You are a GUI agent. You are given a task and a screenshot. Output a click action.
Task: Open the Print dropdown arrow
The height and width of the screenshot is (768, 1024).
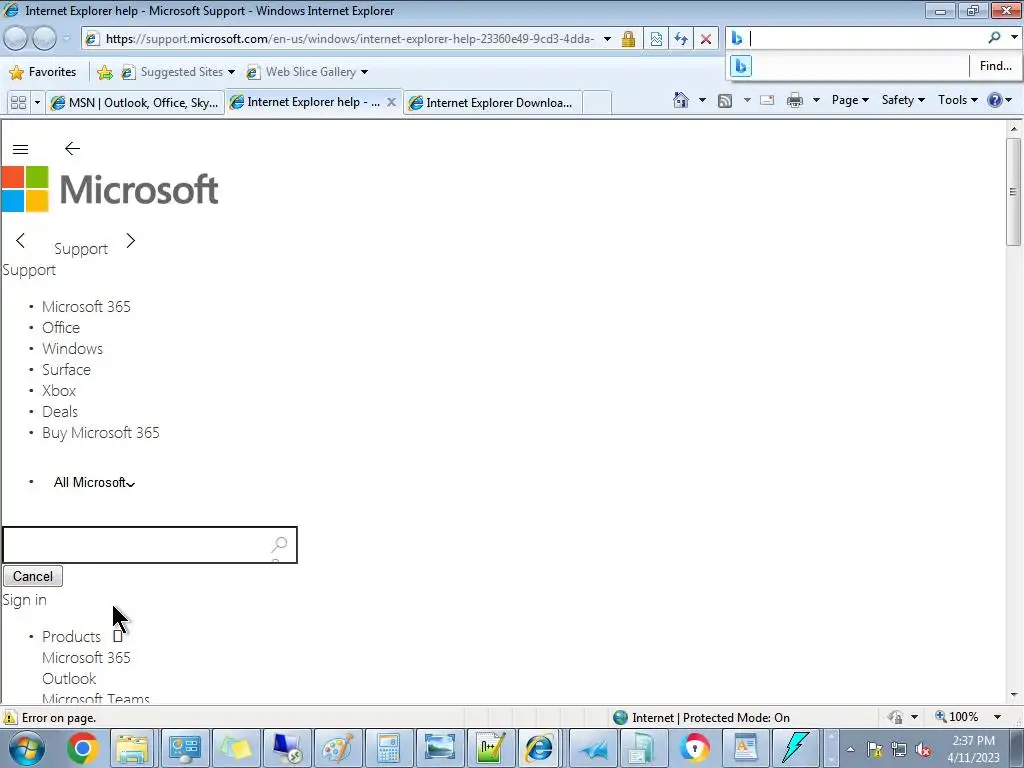click(816, 100)
